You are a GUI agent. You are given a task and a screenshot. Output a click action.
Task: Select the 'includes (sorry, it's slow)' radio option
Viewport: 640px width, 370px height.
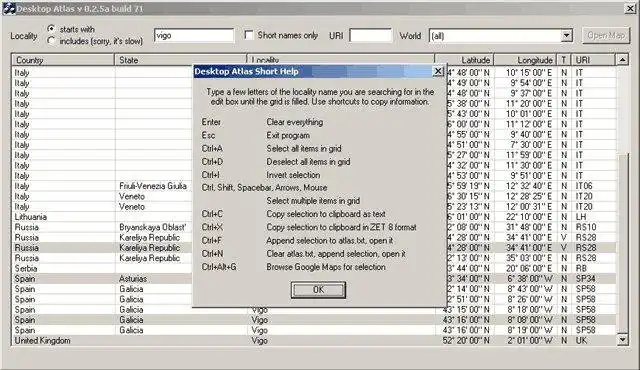pos(51,41)
